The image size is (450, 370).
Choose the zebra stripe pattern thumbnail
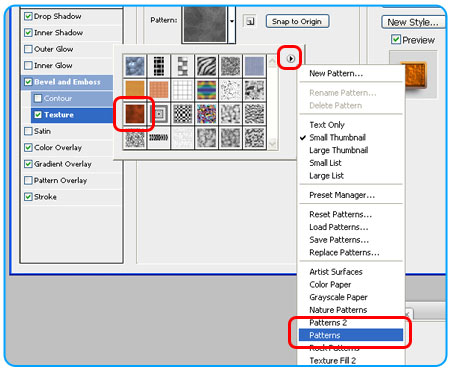pyautogui.click(x=206, y=66)
